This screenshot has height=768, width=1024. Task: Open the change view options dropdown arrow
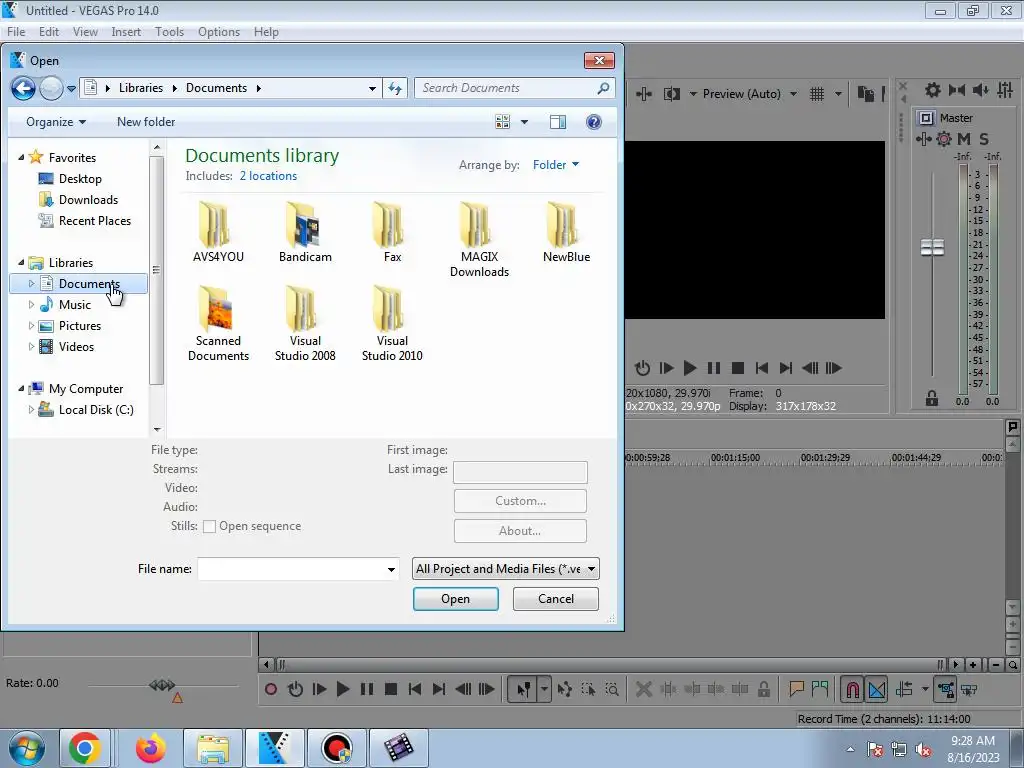[x=524, y=122]
